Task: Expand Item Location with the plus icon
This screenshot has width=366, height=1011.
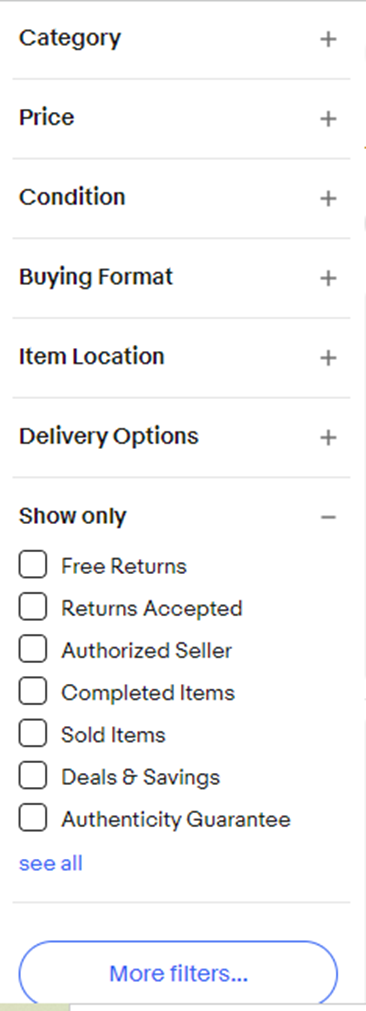Action: 328,357
